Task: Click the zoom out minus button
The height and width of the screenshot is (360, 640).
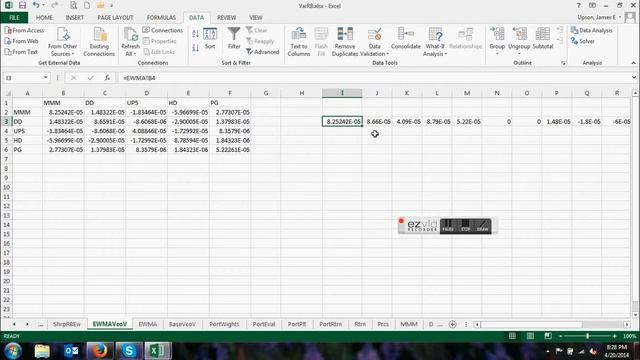Action: point(560,336)
